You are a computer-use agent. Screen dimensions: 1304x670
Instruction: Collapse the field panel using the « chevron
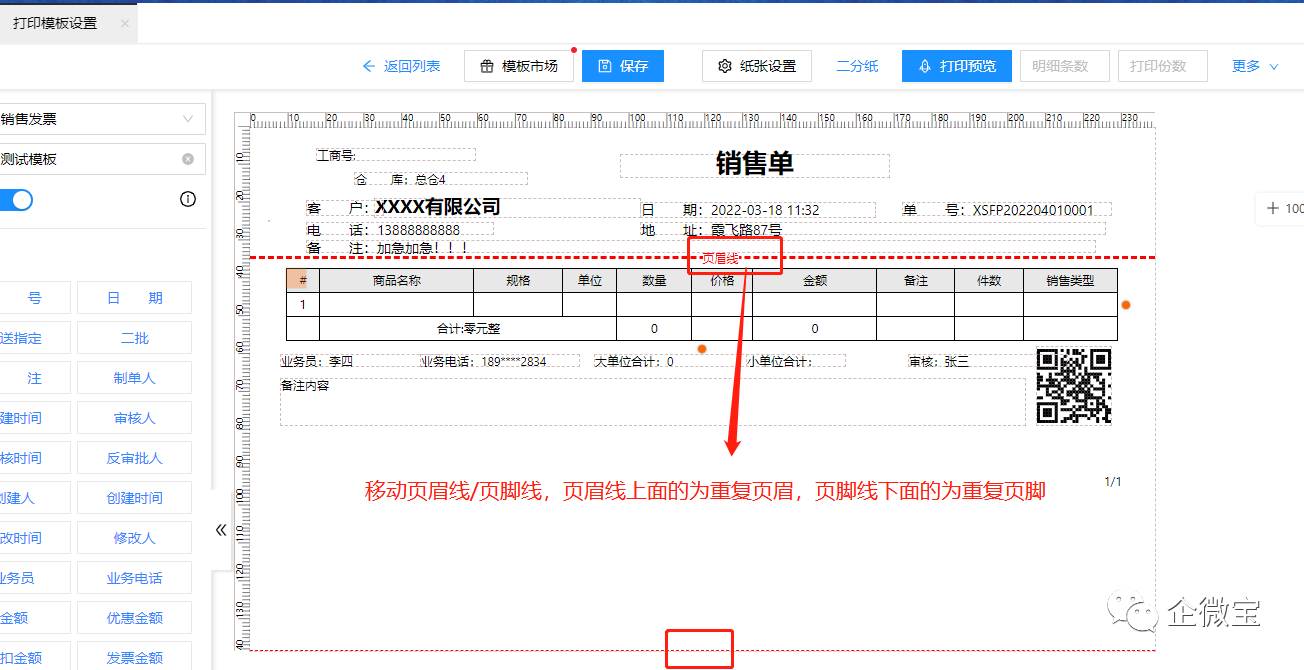click(x=220, y=530)
